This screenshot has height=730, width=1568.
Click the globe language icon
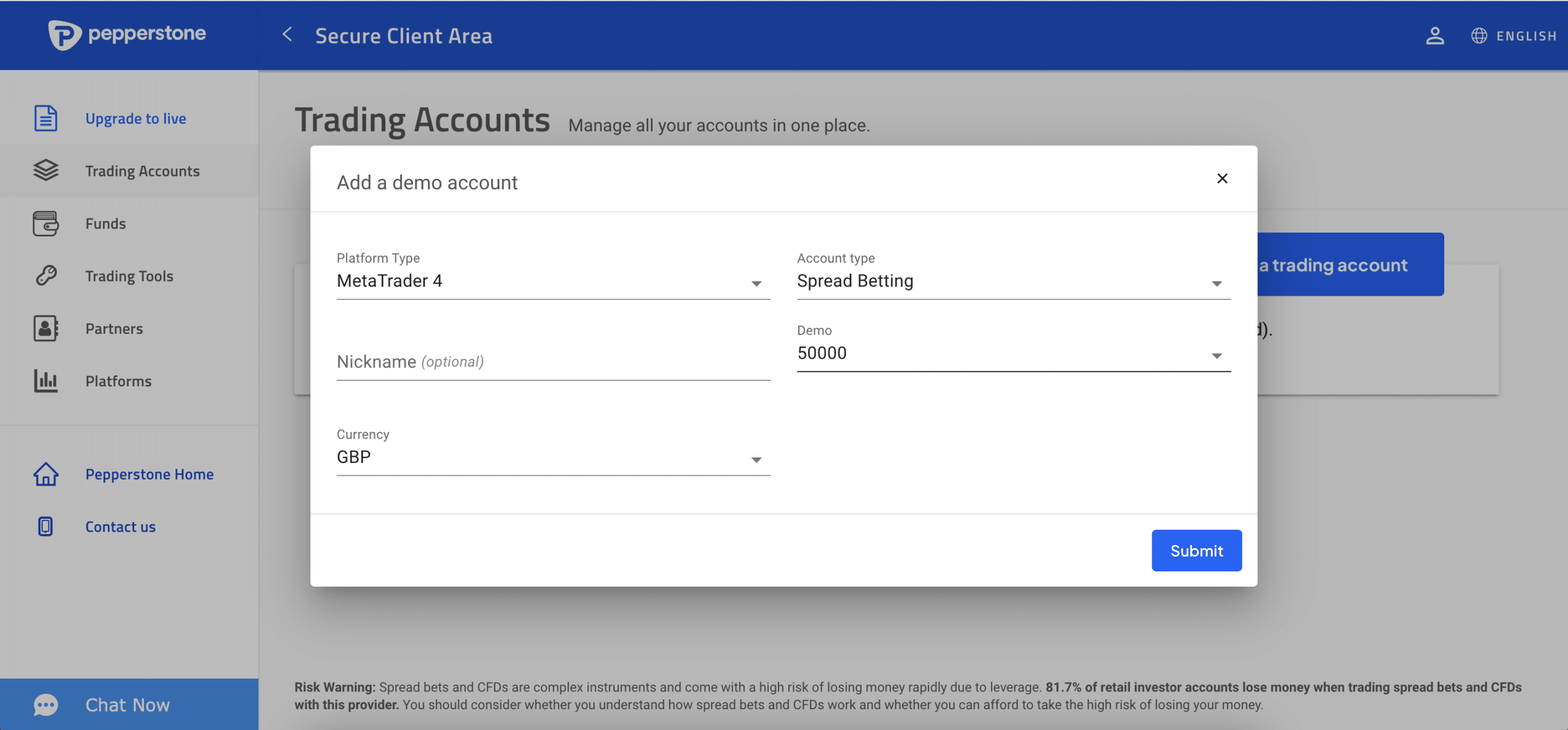coord(1479,36)
